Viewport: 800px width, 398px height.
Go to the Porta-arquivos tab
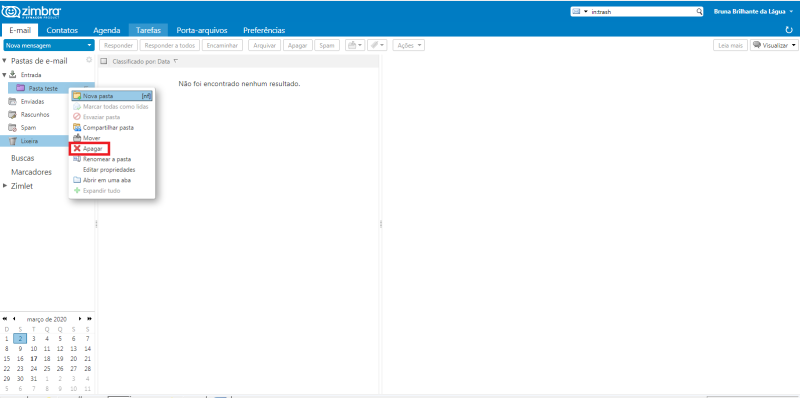(202, 30)
